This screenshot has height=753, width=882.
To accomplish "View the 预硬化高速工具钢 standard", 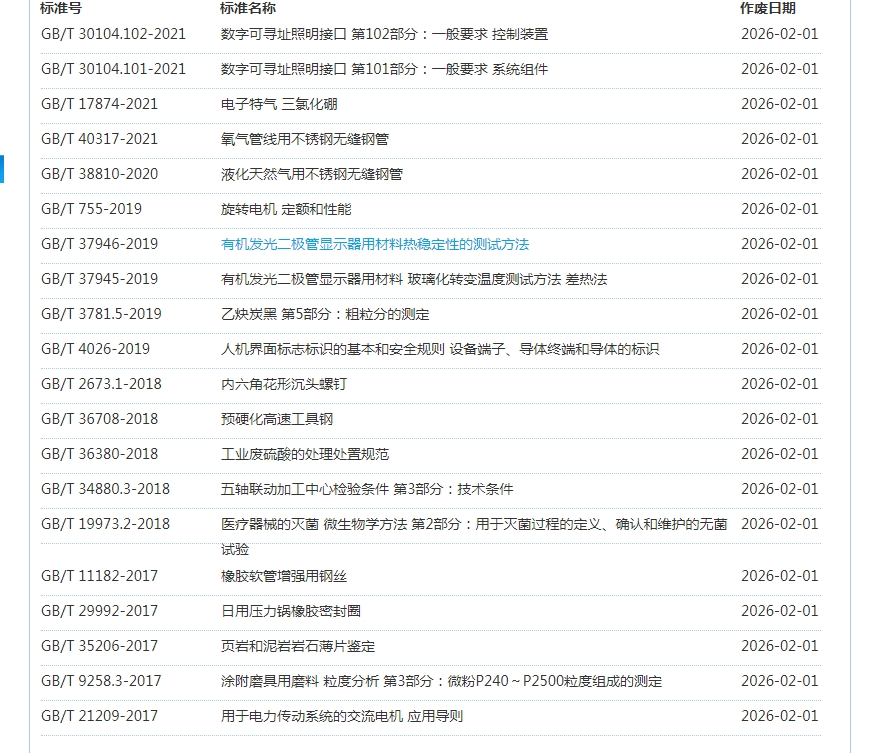I will (277, 419).
